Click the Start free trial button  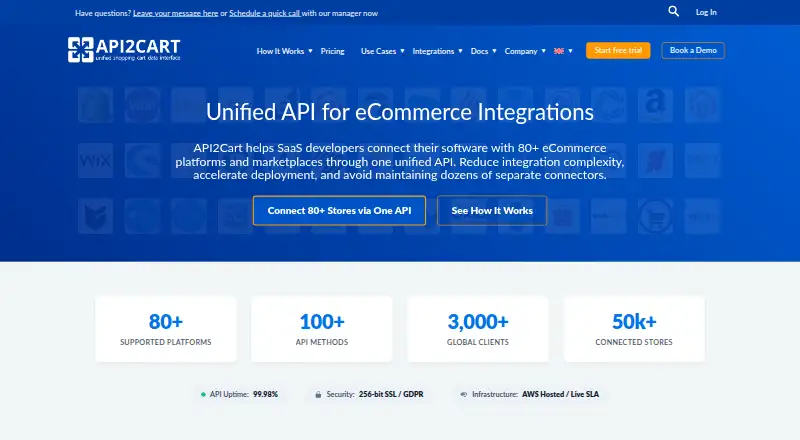618,51
